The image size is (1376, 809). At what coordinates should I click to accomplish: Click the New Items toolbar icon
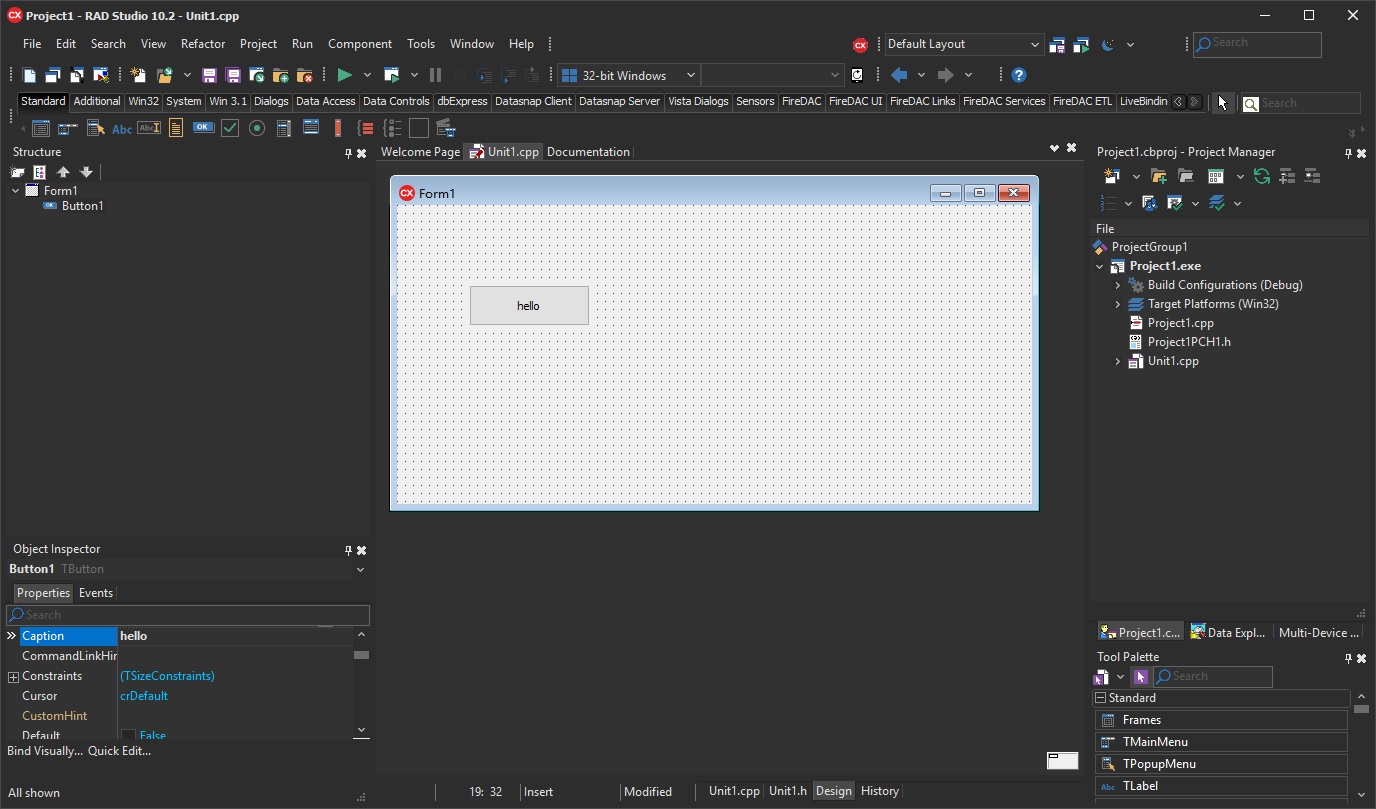(138, 75)
